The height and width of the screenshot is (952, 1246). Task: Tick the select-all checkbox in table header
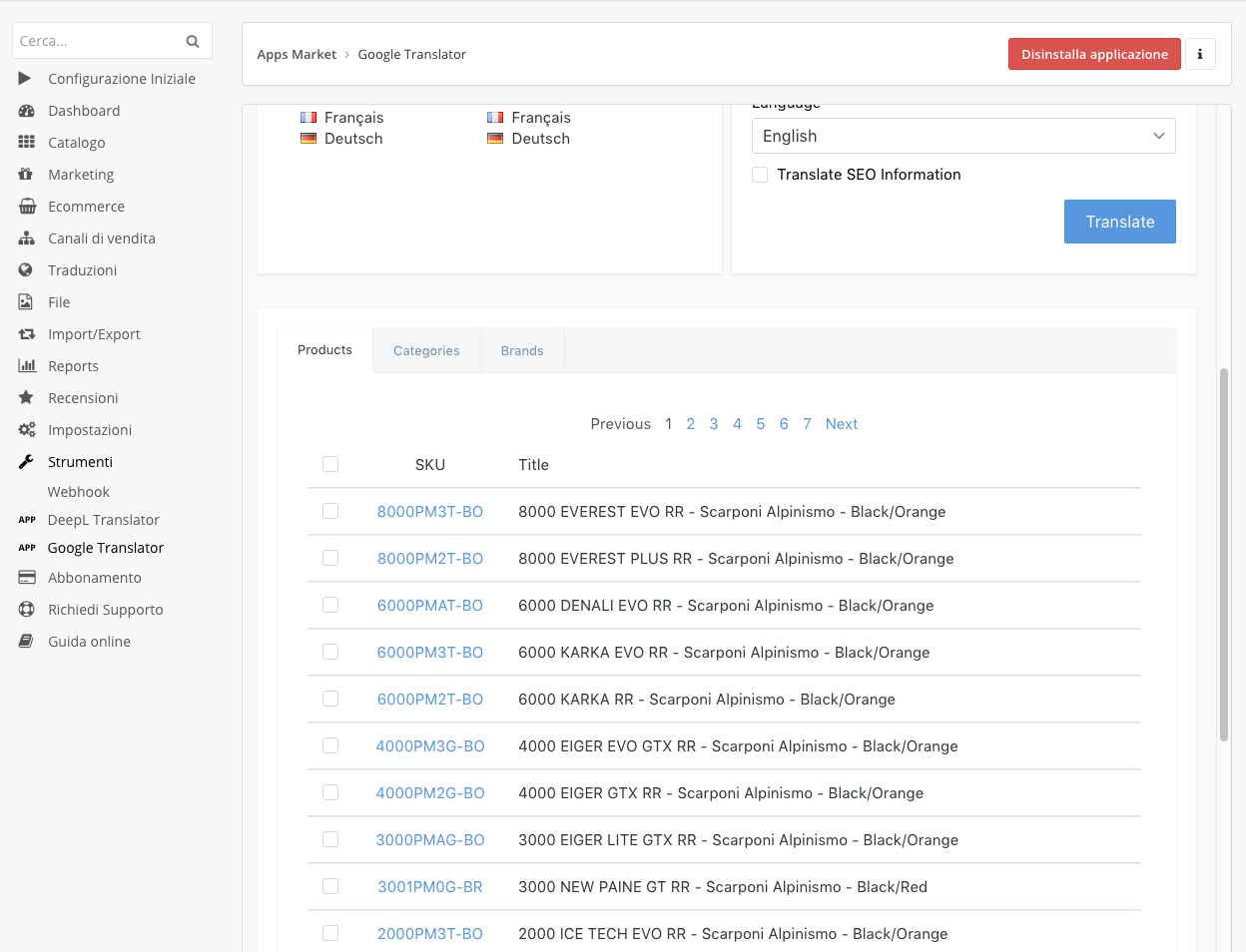330,464
